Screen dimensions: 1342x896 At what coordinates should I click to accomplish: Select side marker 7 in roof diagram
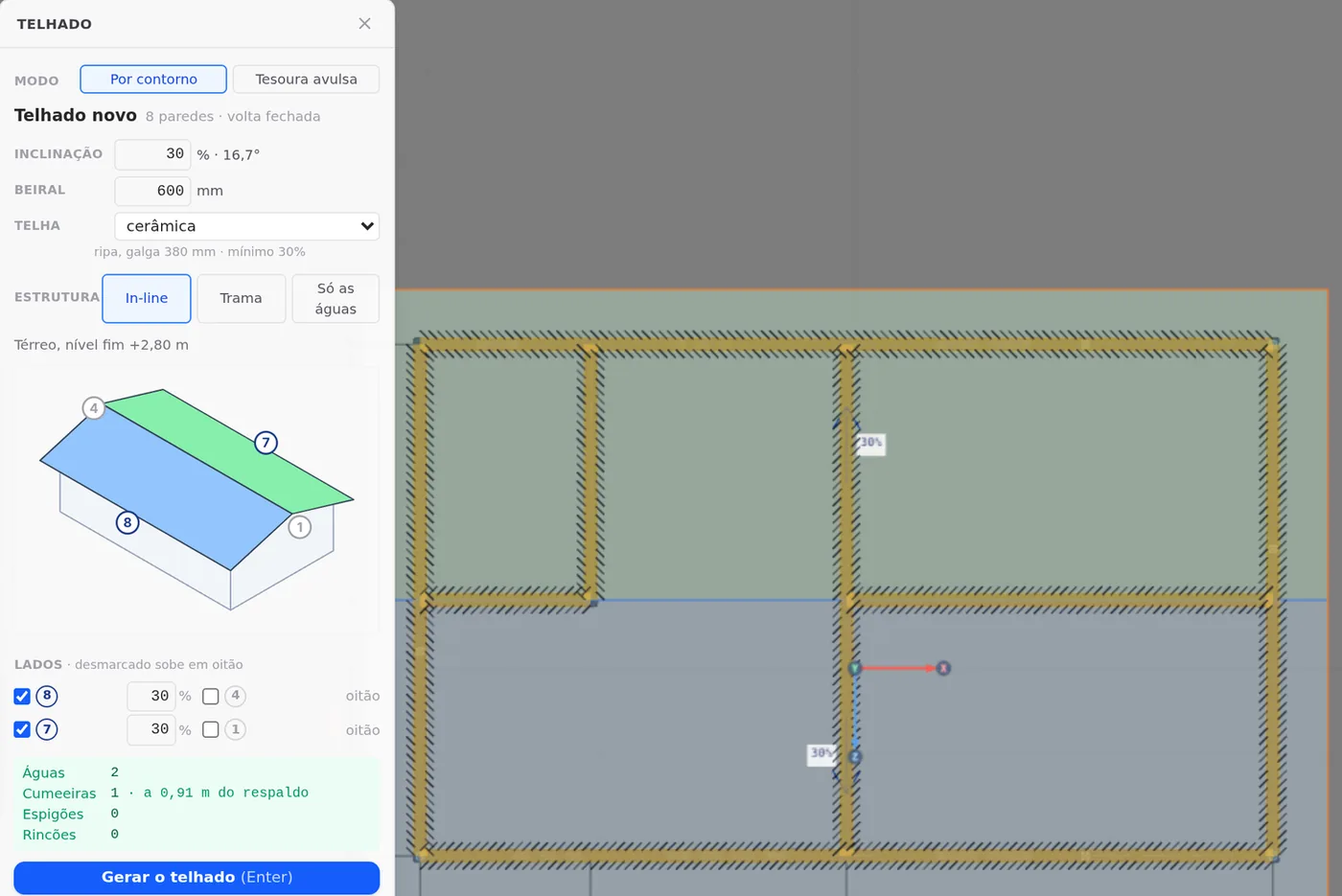(x=266, y=443)
